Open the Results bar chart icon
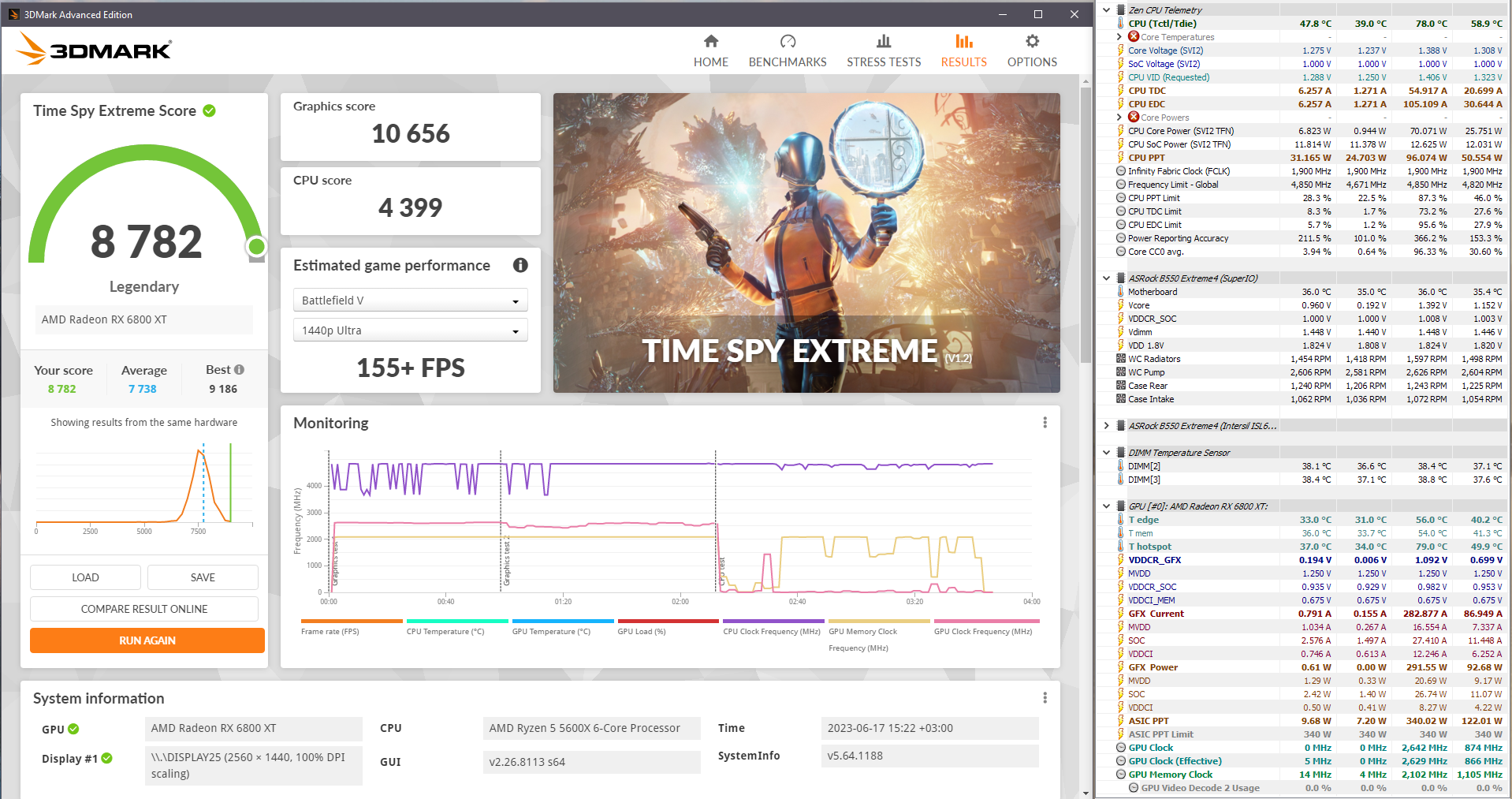Screen dimensions: 1512x799 point(964,41)
